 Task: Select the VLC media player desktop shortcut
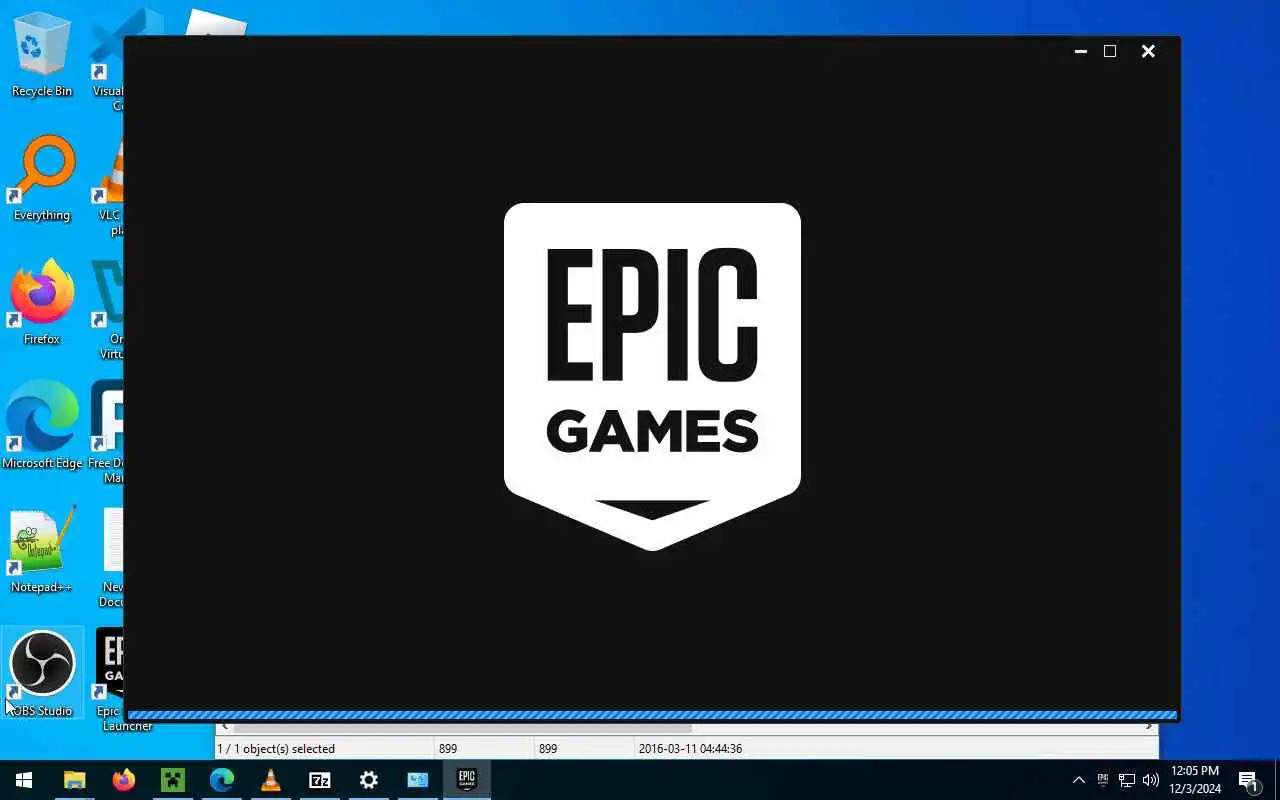tap(110, 188)
